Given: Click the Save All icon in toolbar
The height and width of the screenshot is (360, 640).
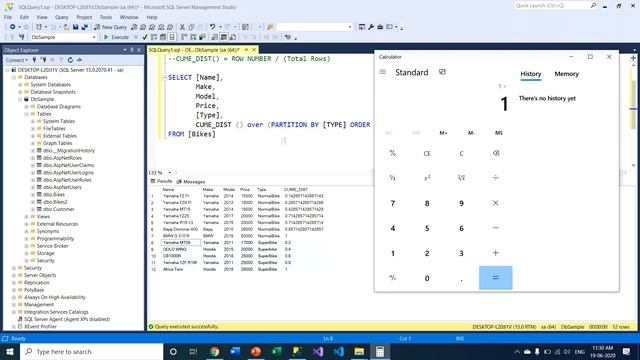Looking at the screenshot, I should coord(84,27).
